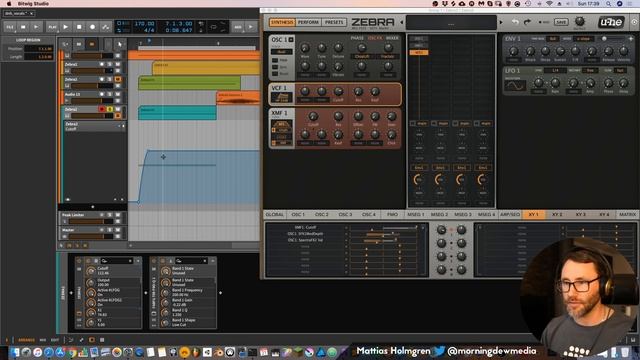Select the MIXER tab in OSC 1
The image size is (640, 360).
(x=392, y=38)
